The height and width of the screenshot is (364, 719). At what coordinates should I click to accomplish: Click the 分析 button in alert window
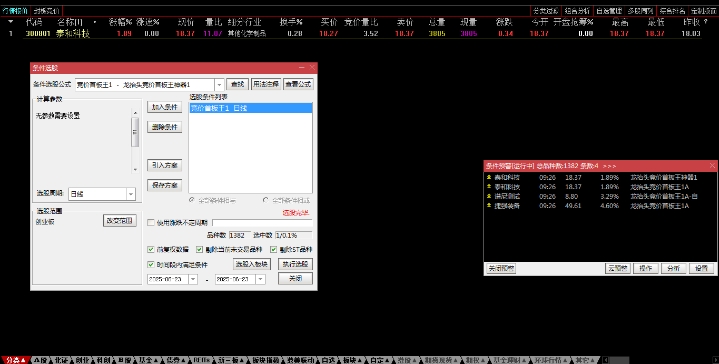[674, 268]
